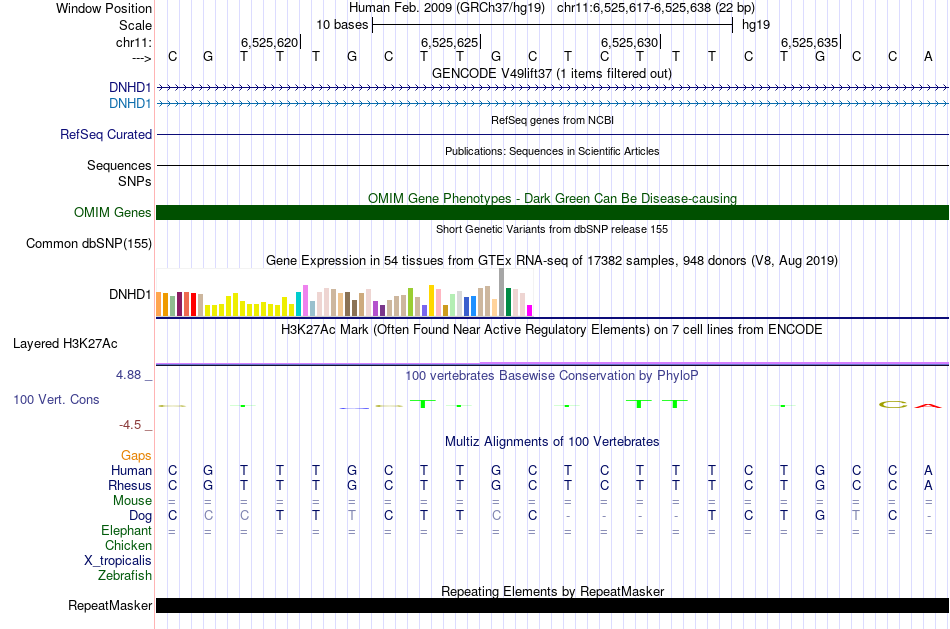Click the dark green OMIM Genes bar
The image size is (950, 629).
tap(552, 212)
